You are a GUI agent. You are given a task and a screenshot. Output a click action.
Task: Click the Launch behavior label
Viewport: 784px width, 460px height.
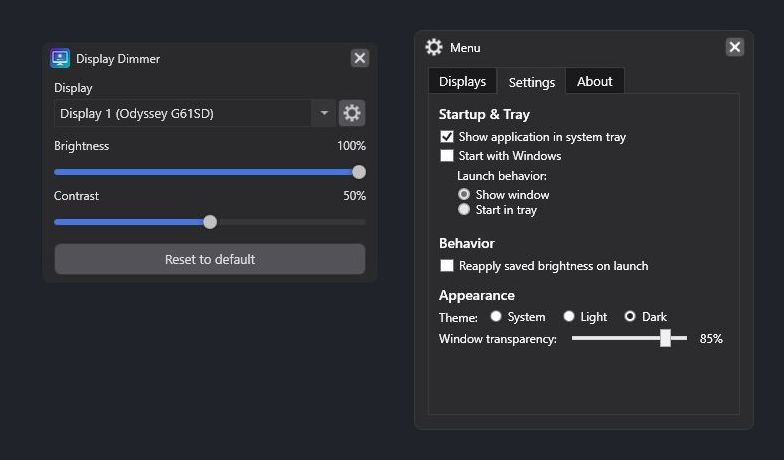tap(502, 176)
